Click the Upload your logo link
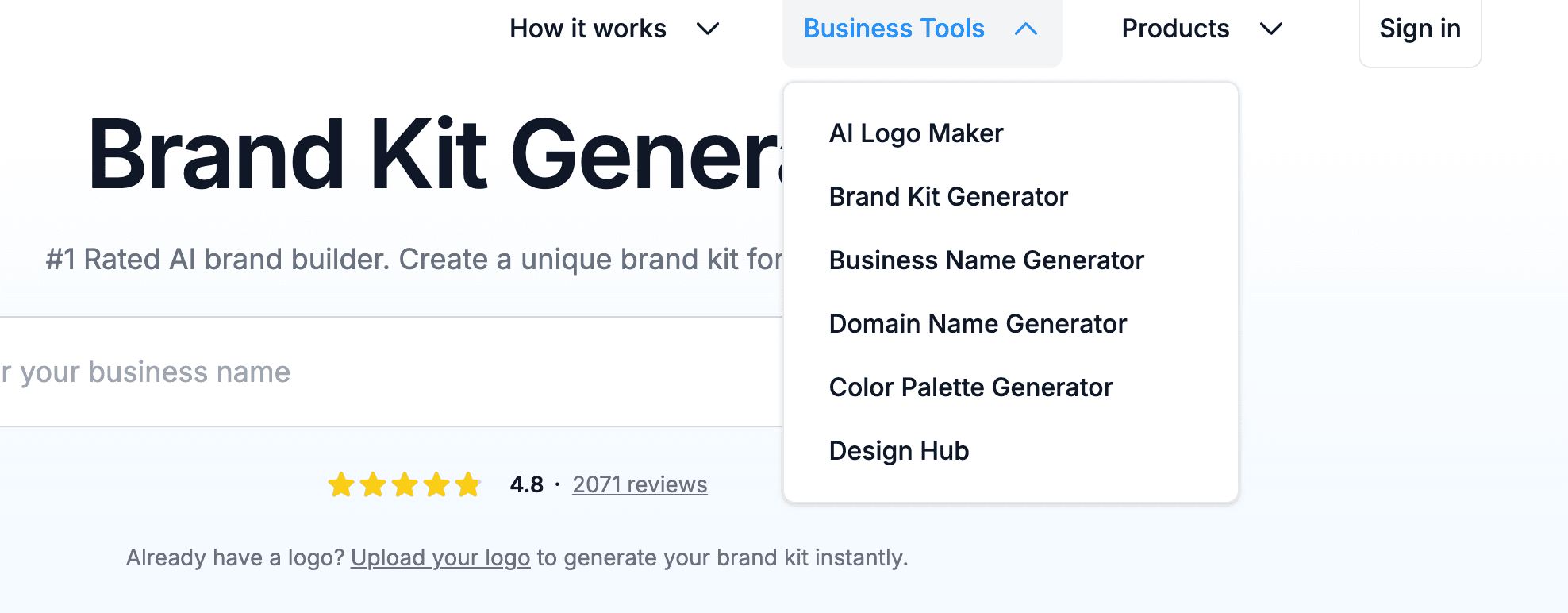 point(440,557)
